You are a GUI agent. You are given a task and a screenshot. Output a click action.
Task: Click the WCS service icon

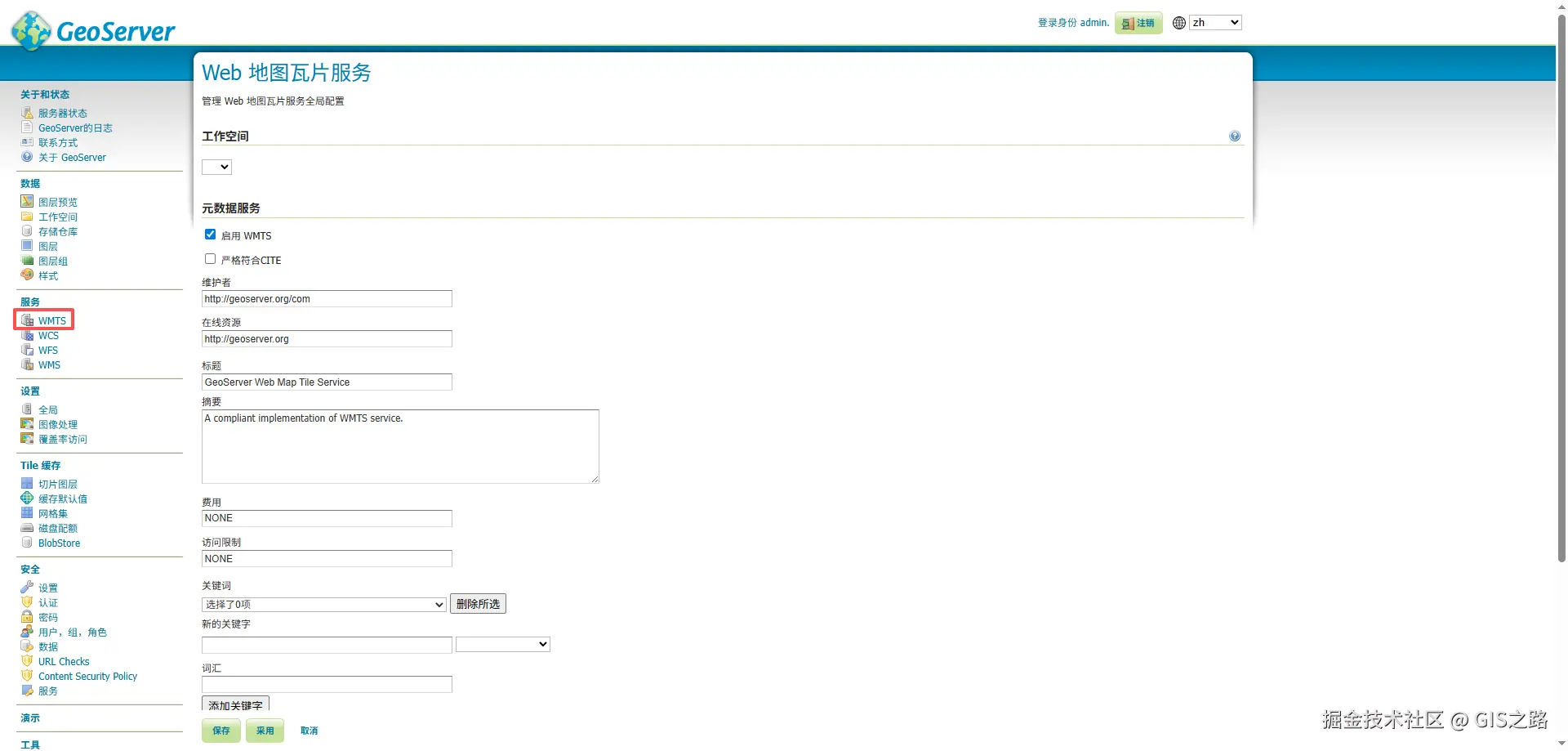(x=27, y=335)
